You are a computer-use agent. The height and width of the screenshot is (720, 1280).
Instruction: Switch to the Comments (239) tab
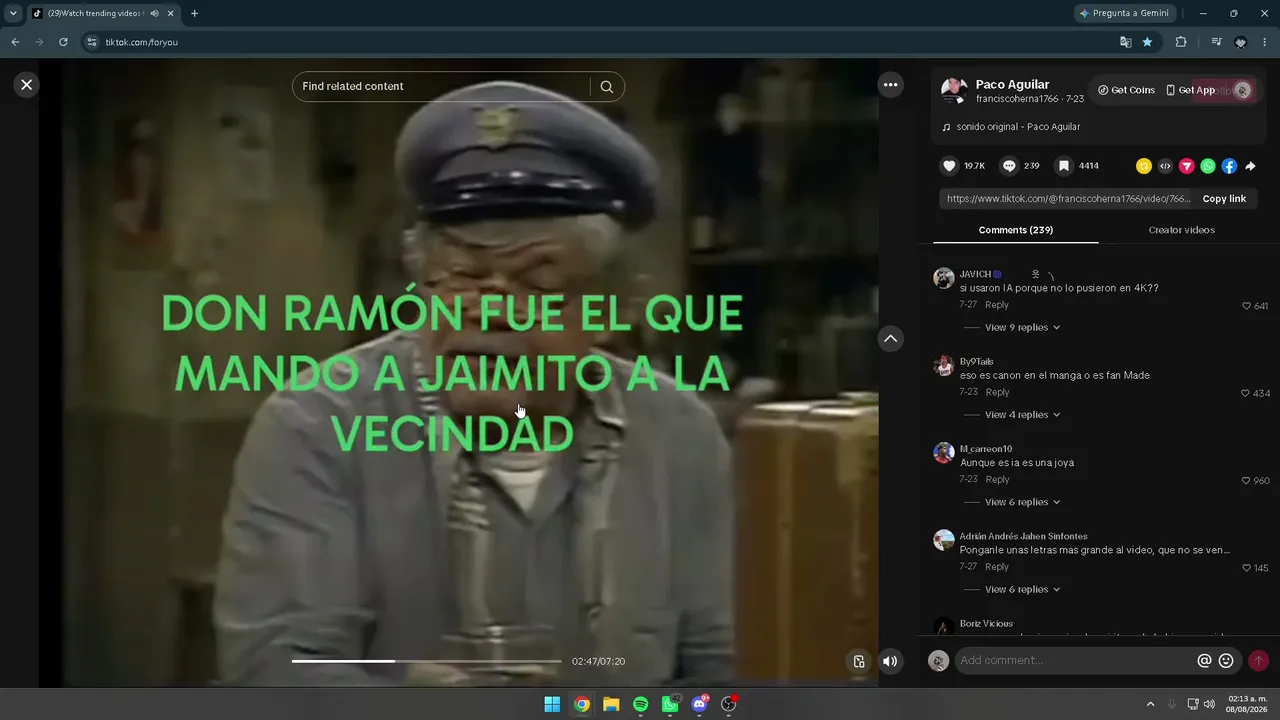[1015, 230]
